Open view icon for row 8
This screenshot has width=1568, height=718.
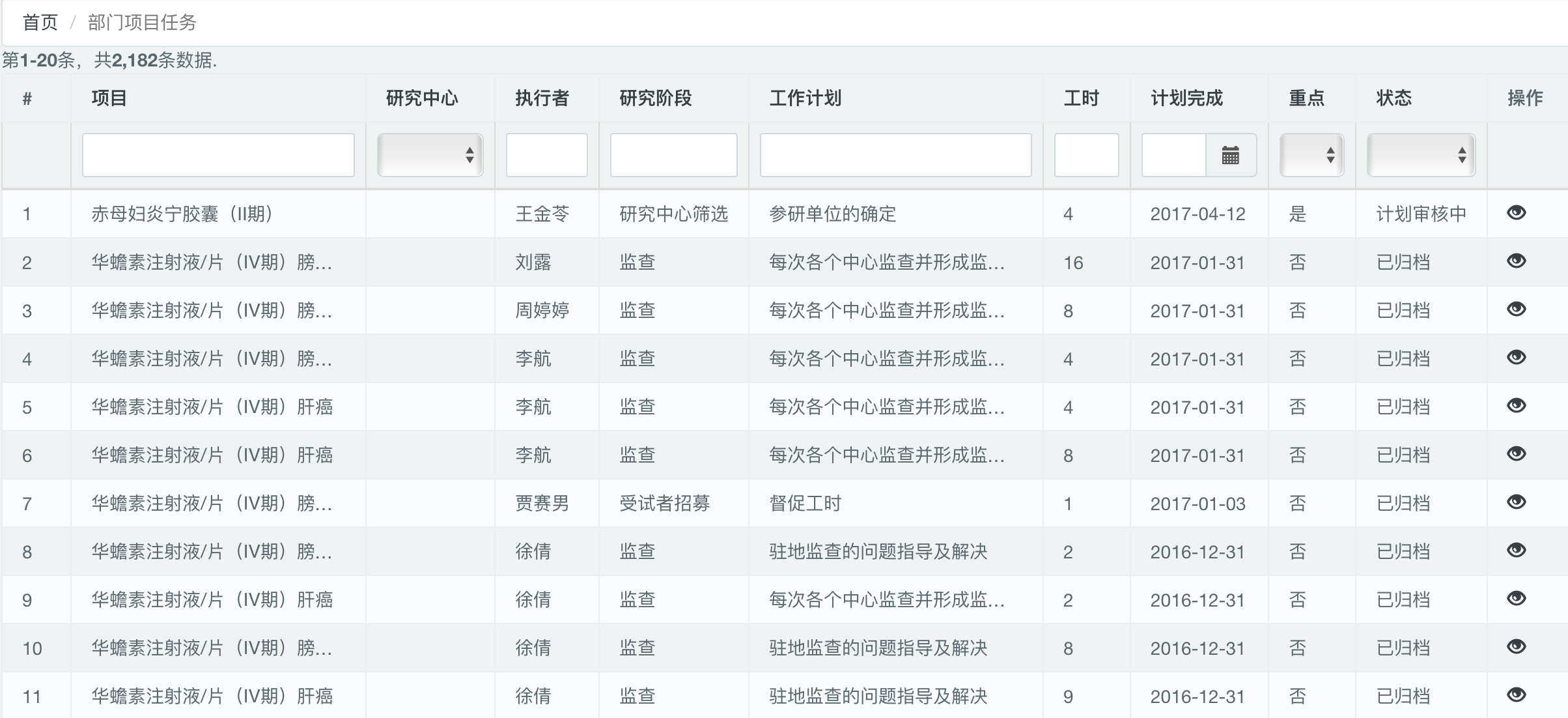tap(1516, 550)
